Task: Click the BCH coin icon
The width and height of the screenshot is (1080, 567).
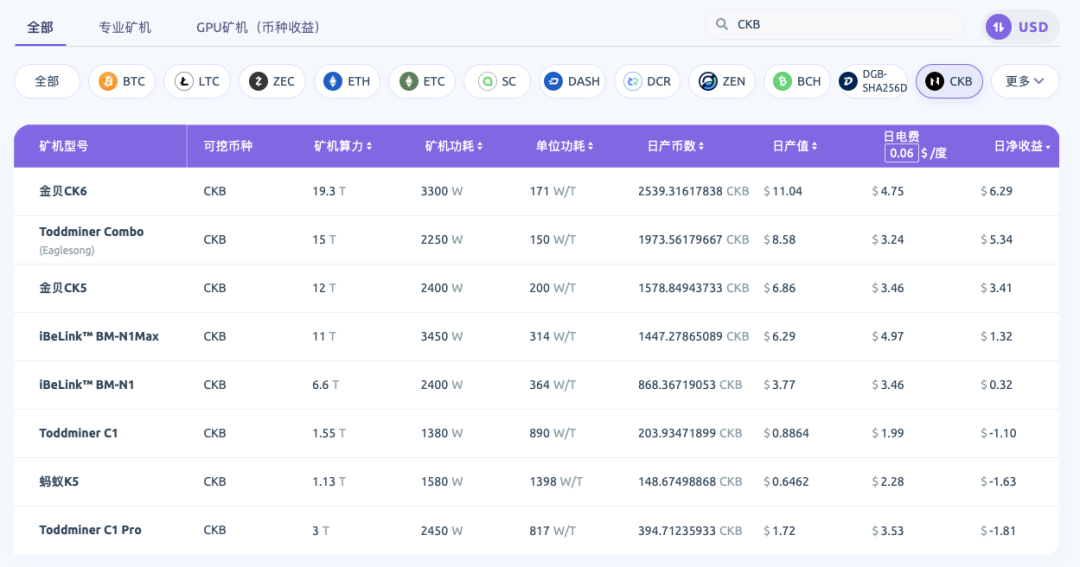Action: 782,81
